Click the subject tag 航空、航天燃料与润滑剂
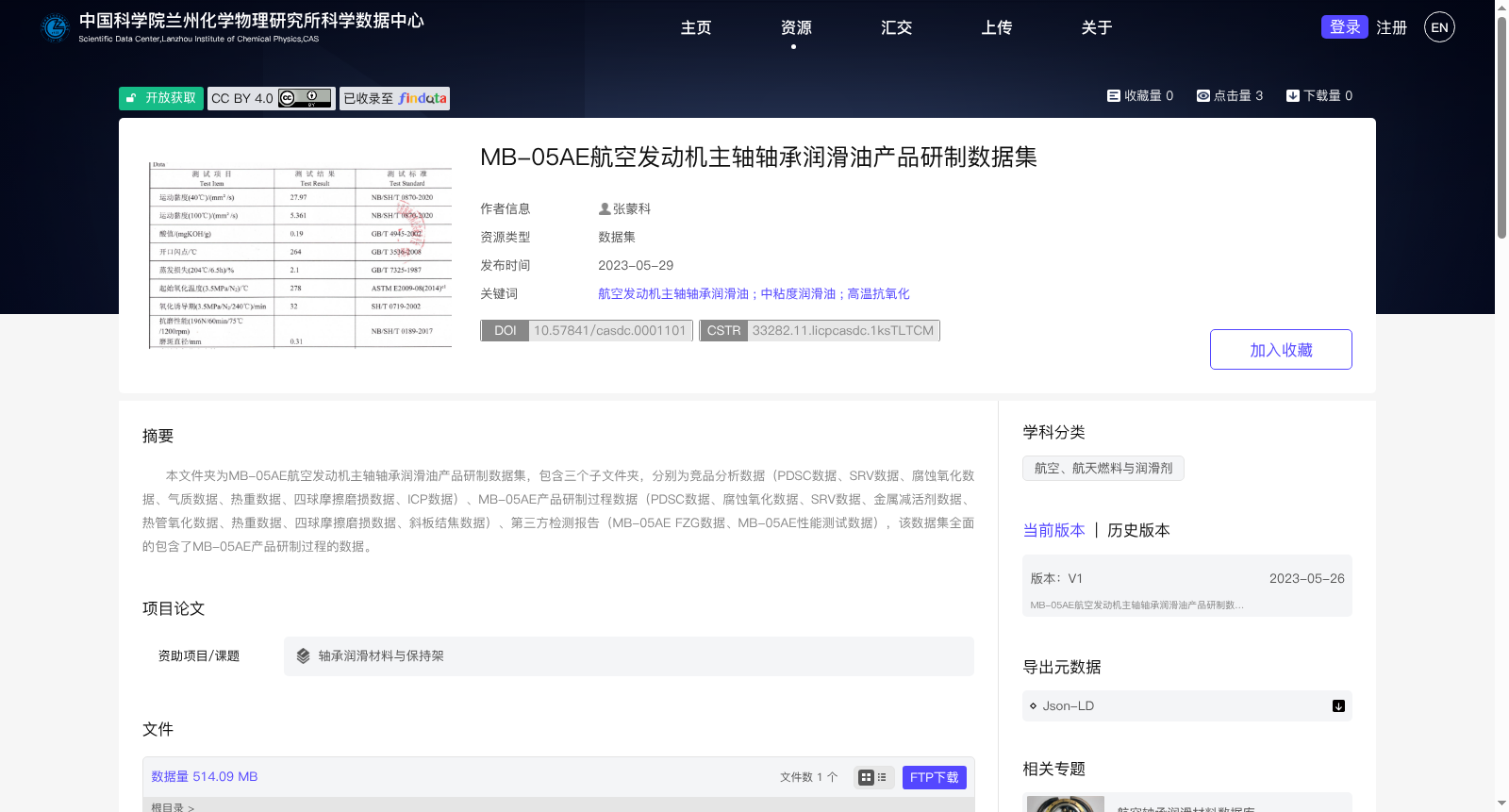1509x812 pixels. click(x=1103, y=468)
